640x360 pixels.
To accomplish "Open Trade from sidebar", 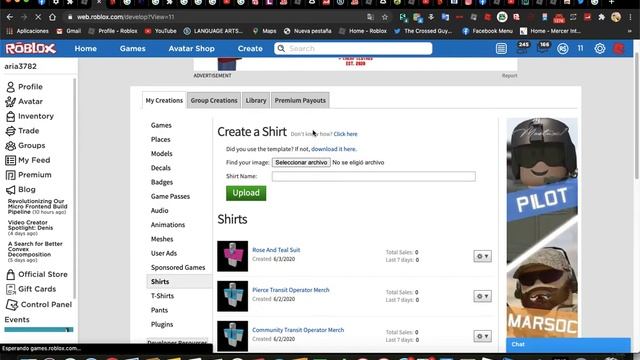I will pyautogui.click(x=23, y=131).
